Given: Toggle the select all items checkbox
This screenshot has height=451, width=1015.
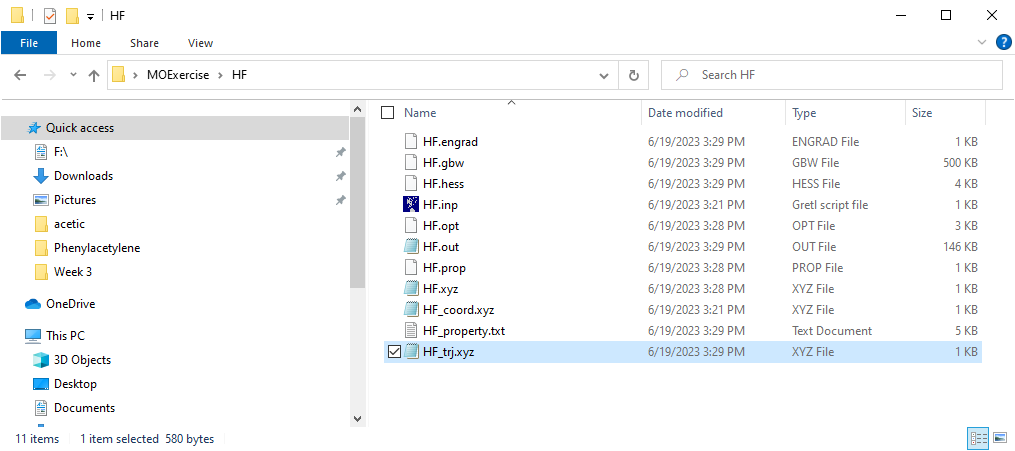Looking at the screenshot, I should pos(388,113).
